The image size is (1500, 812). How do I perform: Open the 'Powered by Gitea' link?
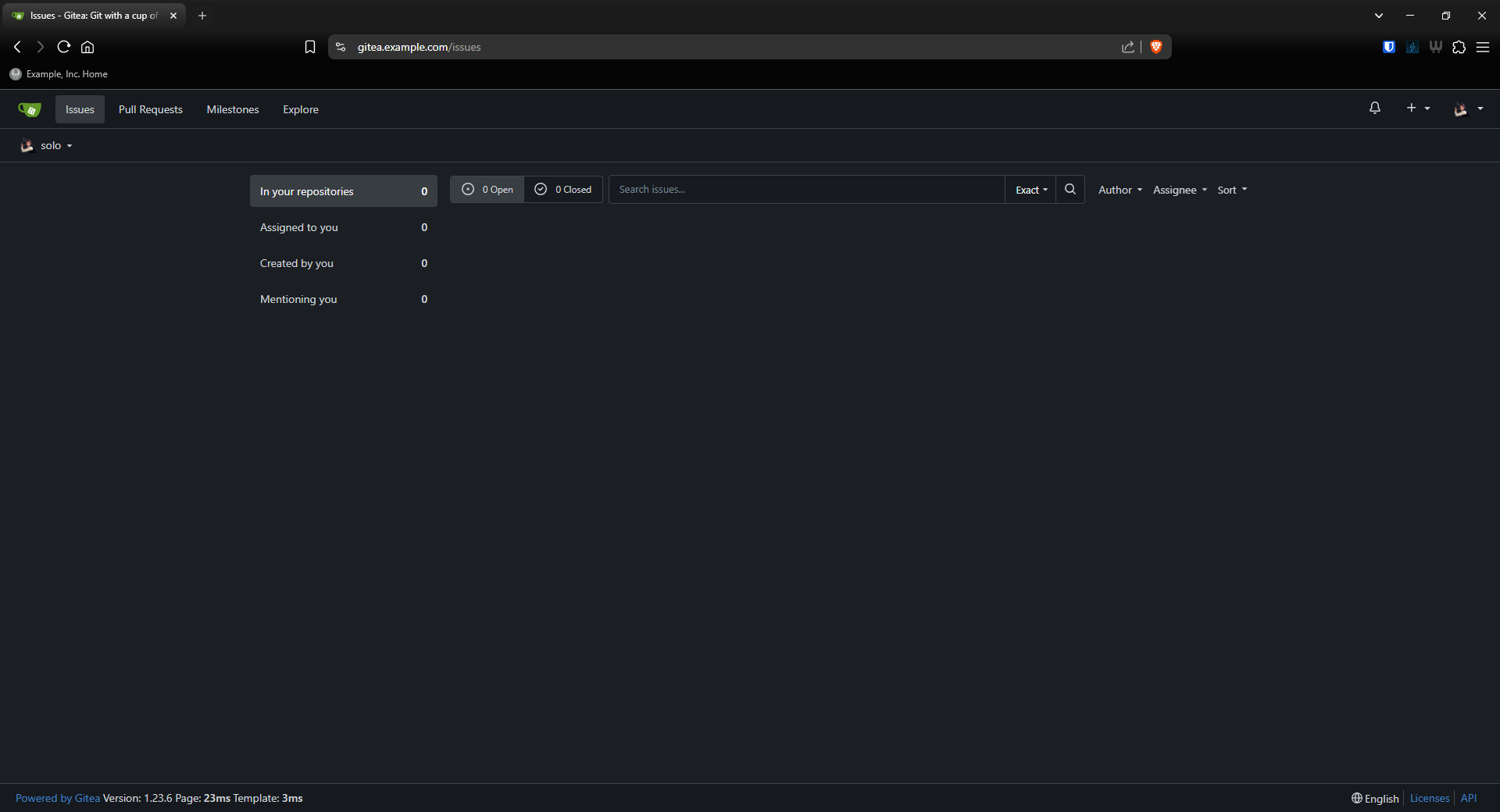click(58, 798)
